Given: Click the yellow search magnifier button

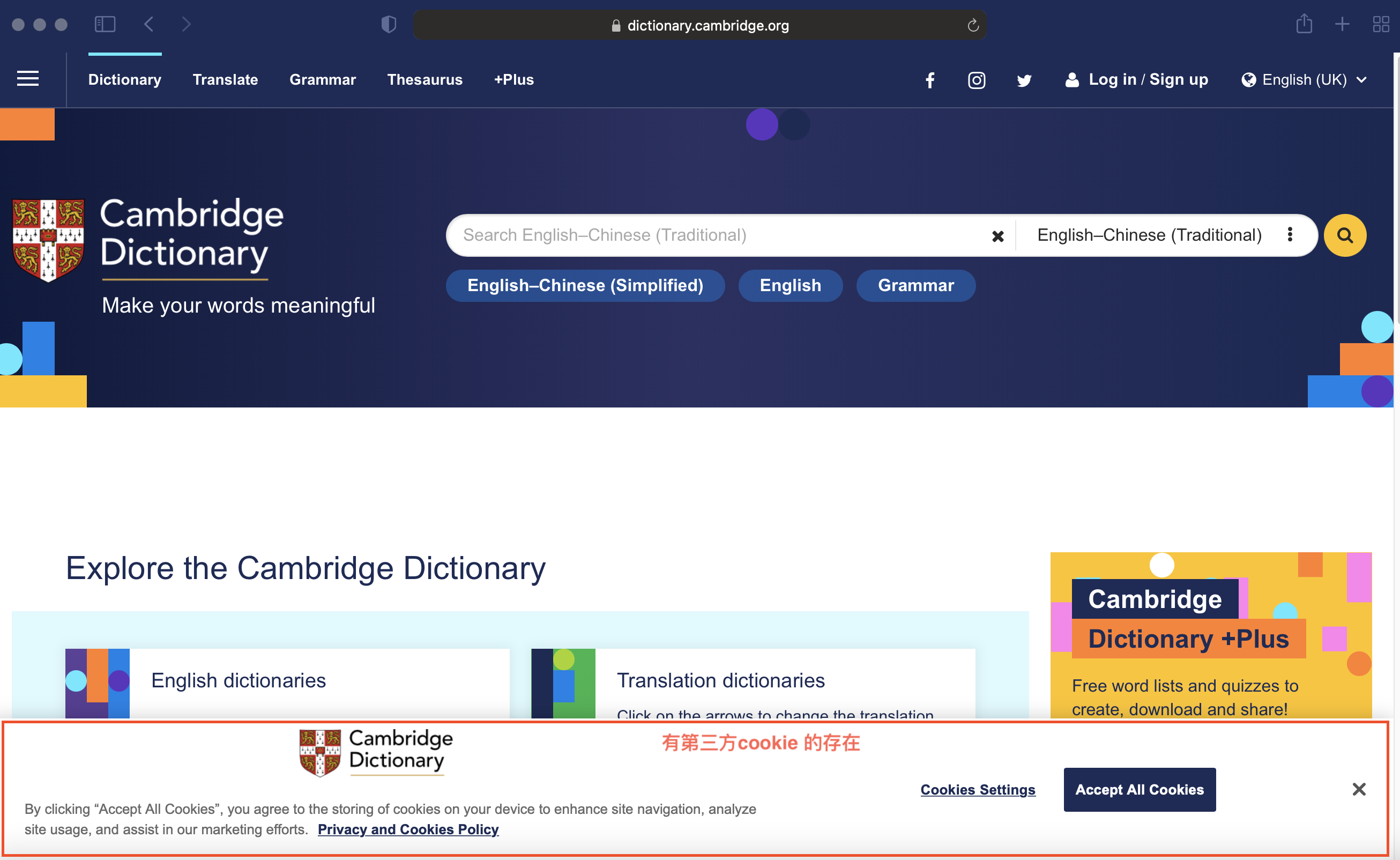Looking at the screenshot, I should click(x=1345, y=235).
